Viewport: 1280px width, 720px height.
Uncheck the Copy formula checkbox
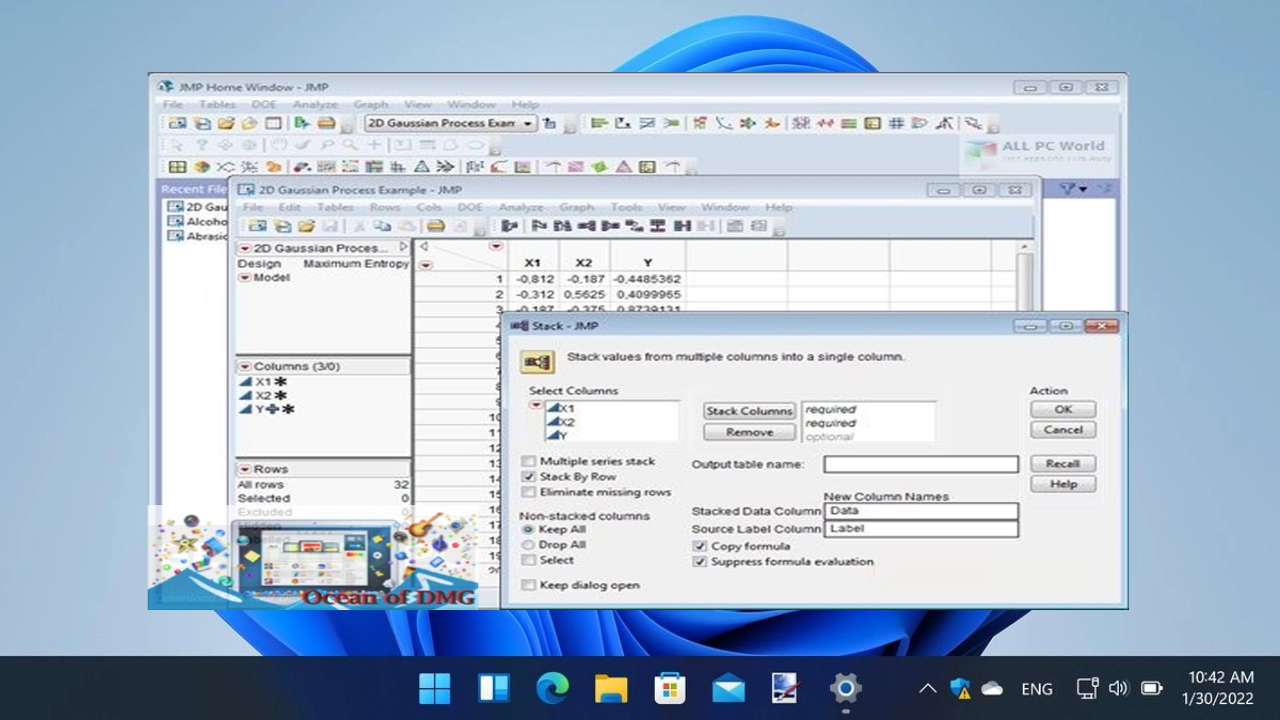tap(700, 546)
